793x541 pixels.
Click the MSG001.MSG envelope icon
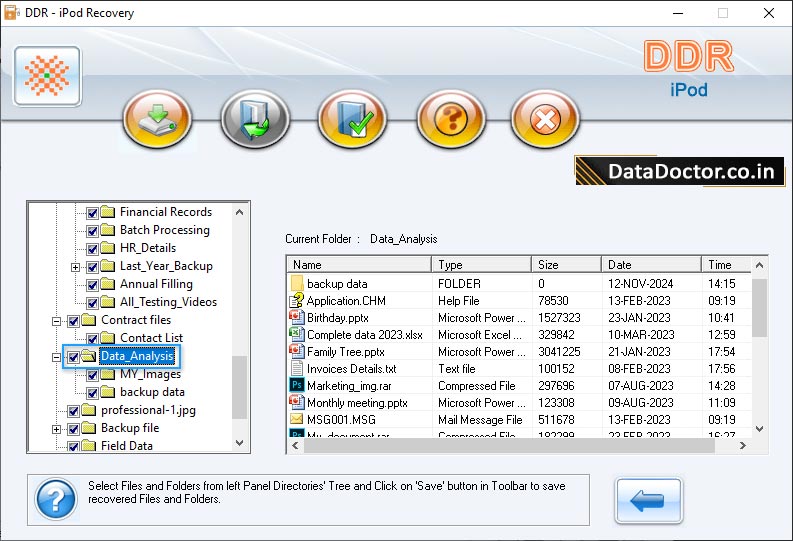(x=296, y=419)
